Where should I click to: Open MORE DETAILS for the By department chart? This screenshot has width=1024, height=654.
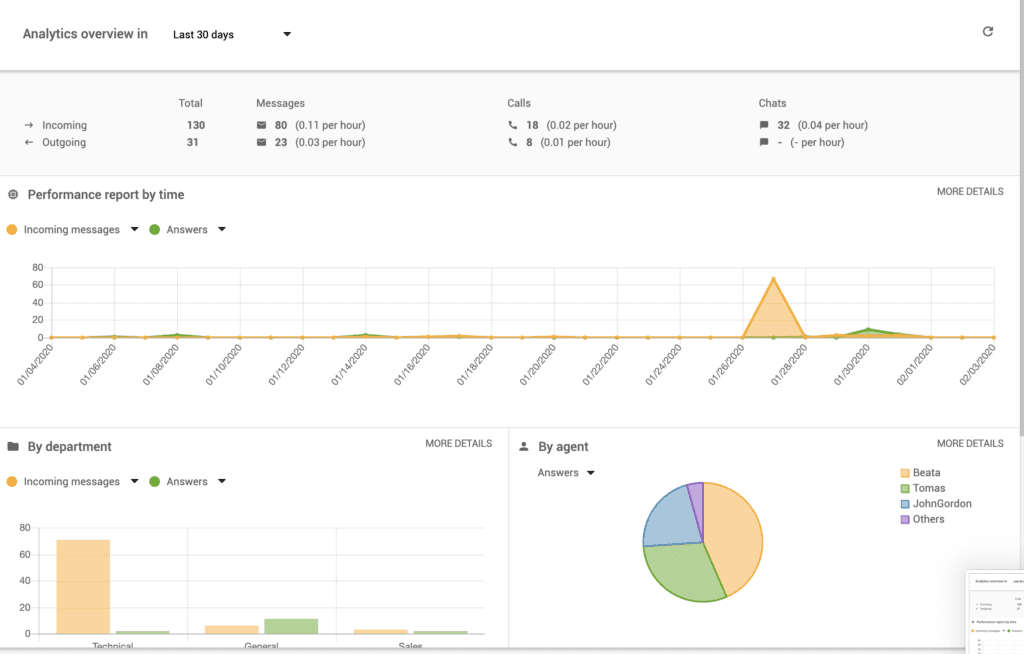(x=458, y=443)
